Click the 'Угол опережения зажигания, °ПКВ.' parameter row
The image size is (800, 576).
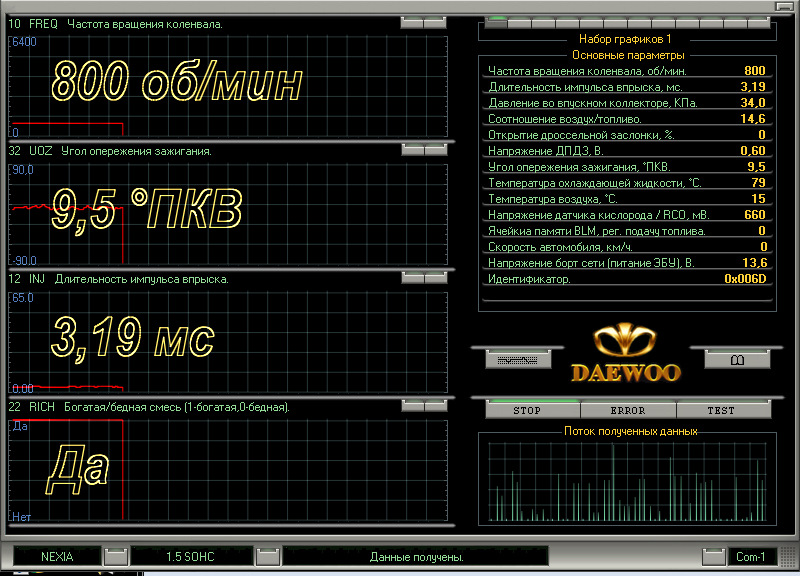pyautogui.click(x=627, y=167)
